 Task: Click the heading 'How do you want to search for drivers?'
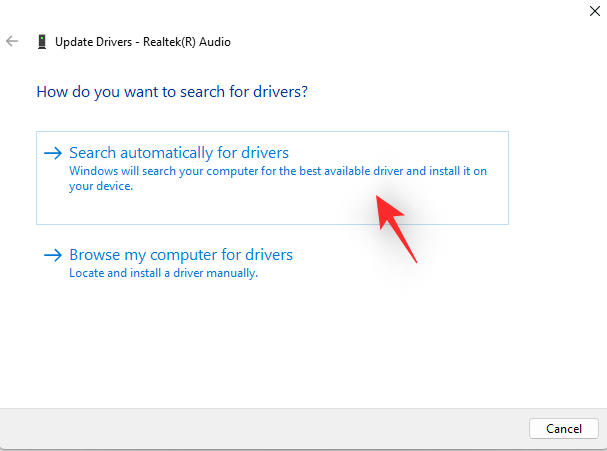[x=172, y=92]
